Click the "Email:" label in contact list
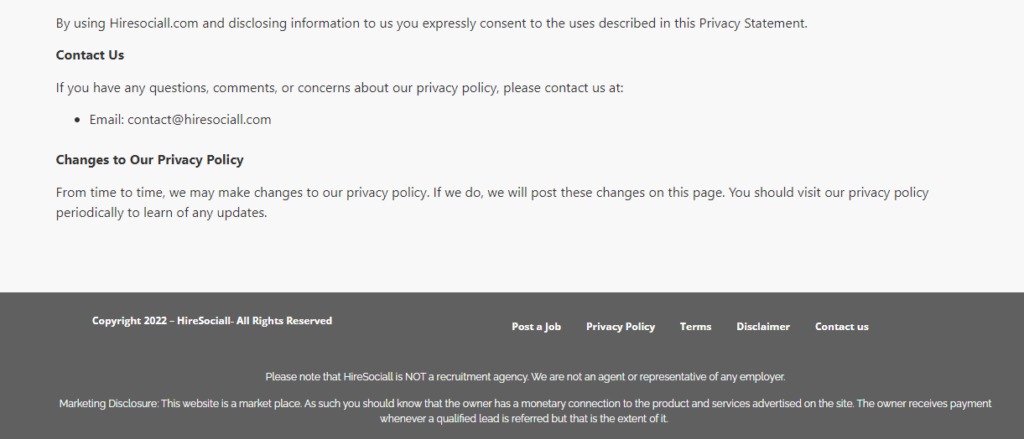1024x439 pixels. tap(106, 119)
